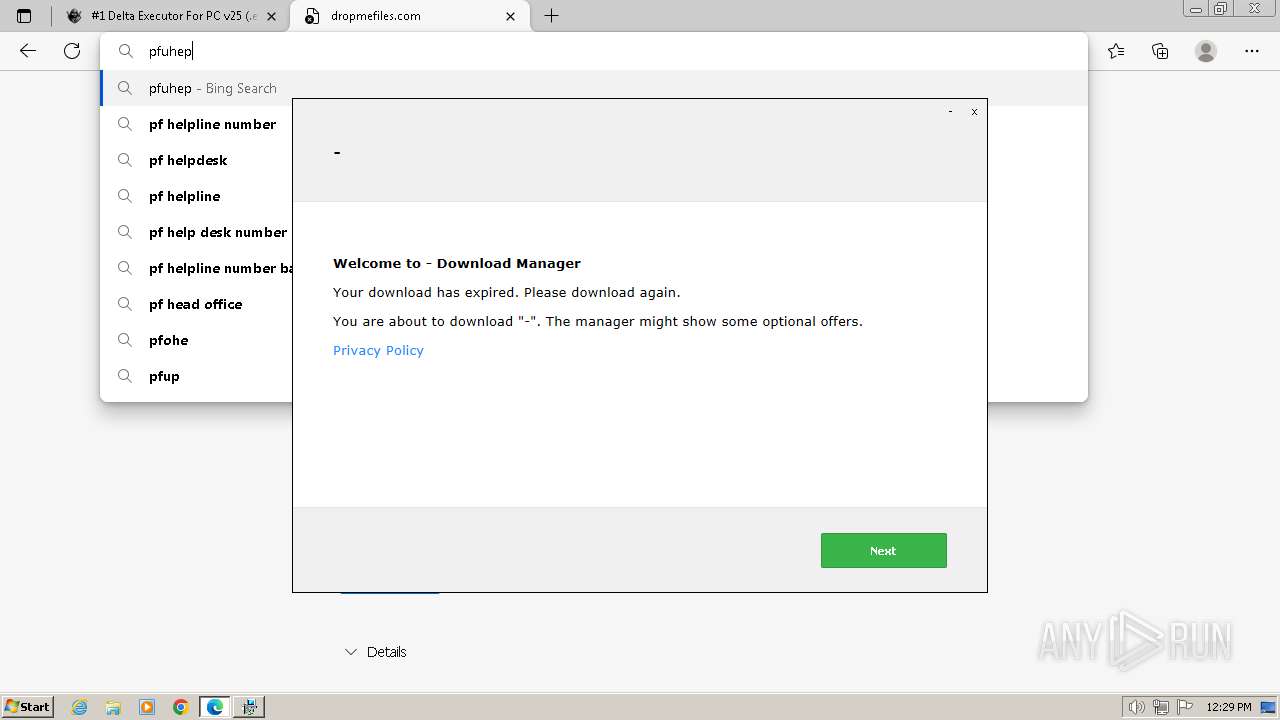Click search icon beside 'pf helpline number'
The height and width of the screenshot is (720, 1280).
[x=125, y=124]
